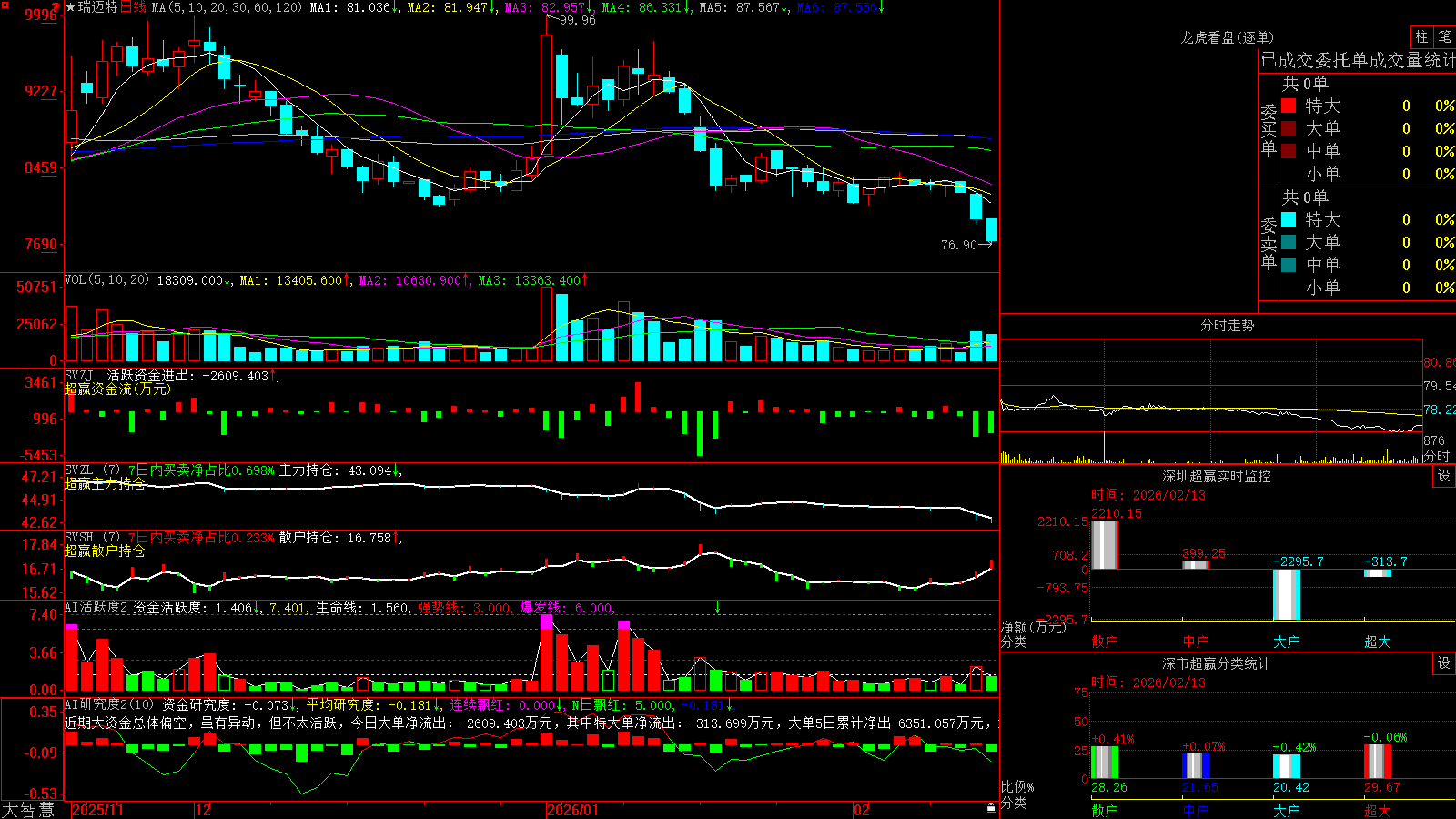Screen dimensions: 1456x819
Task: Click the blue 中户 21.65 bar in 分类统计
Action: 1196,766
